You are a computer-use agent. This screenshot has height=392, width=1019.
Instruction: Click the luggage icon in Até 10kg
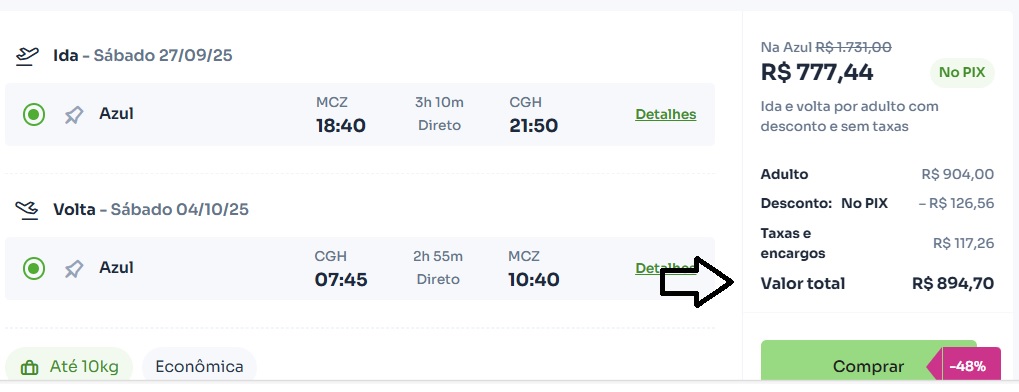29,367
